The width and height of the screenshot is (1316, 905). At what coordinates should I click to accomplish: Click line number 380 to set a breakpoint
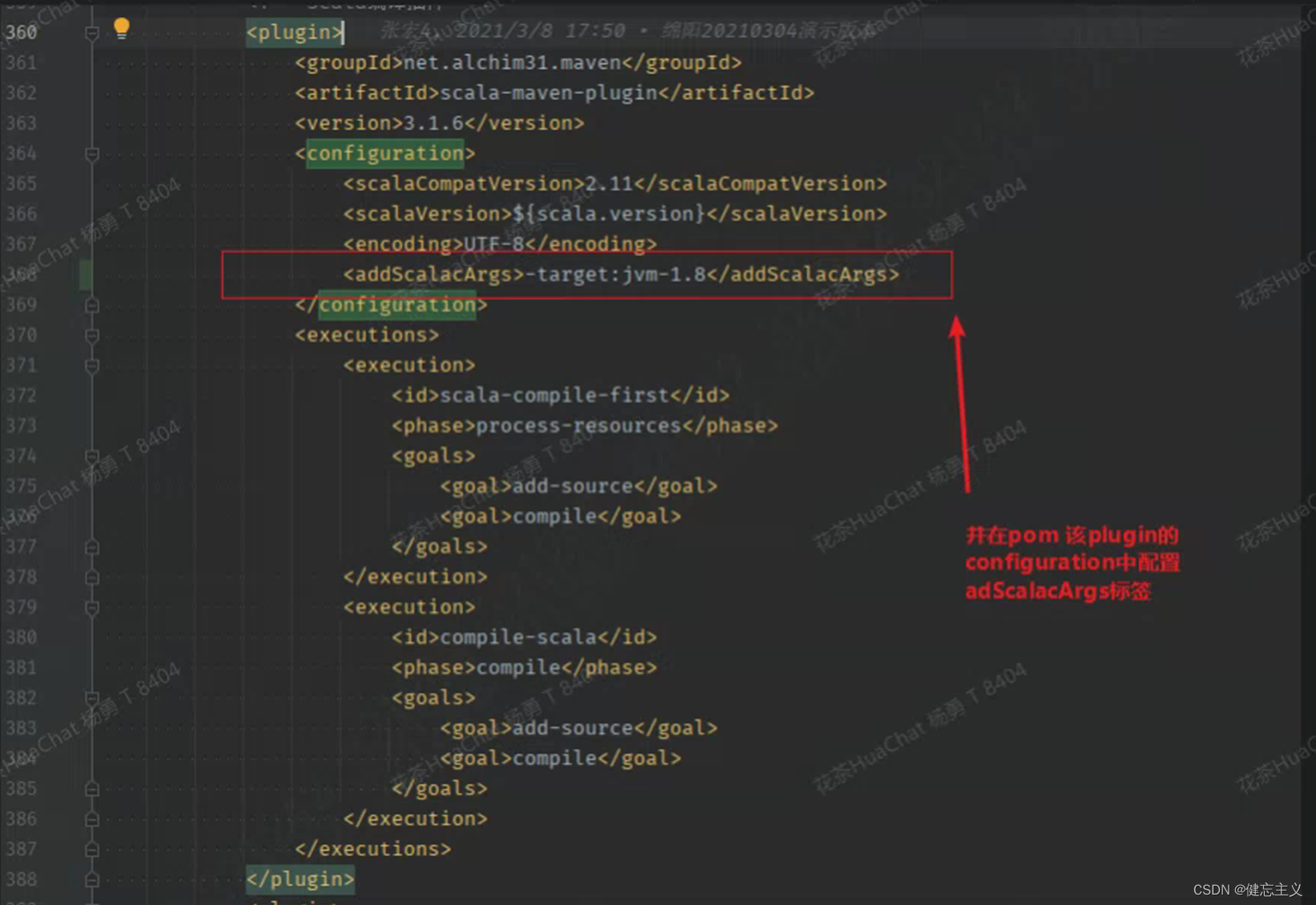pos(22,637)
